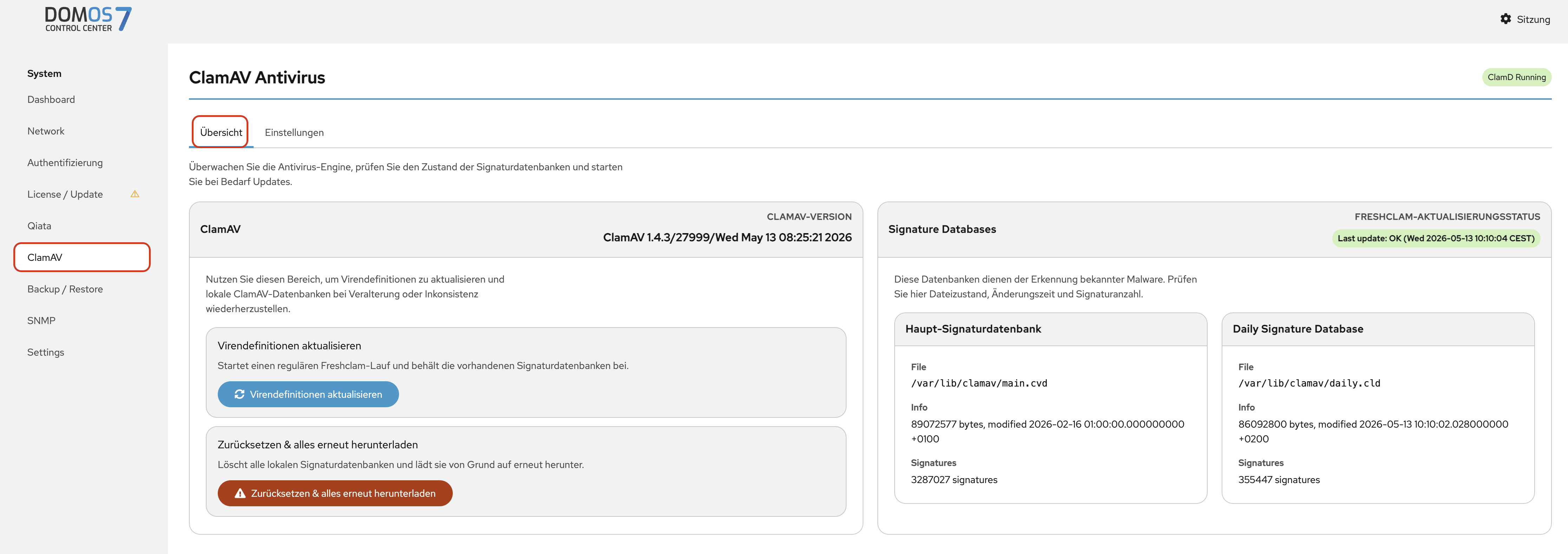Select ClamAV in the sidebar

click(x=81, y=257)
